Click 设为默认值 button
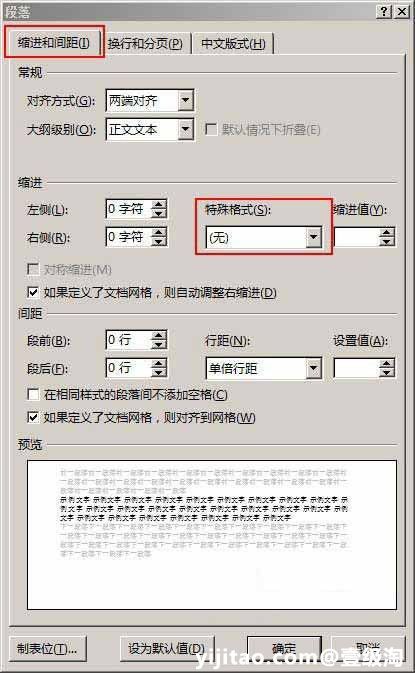The width and height of the screenshot is (415, 673). click(167, 648)
